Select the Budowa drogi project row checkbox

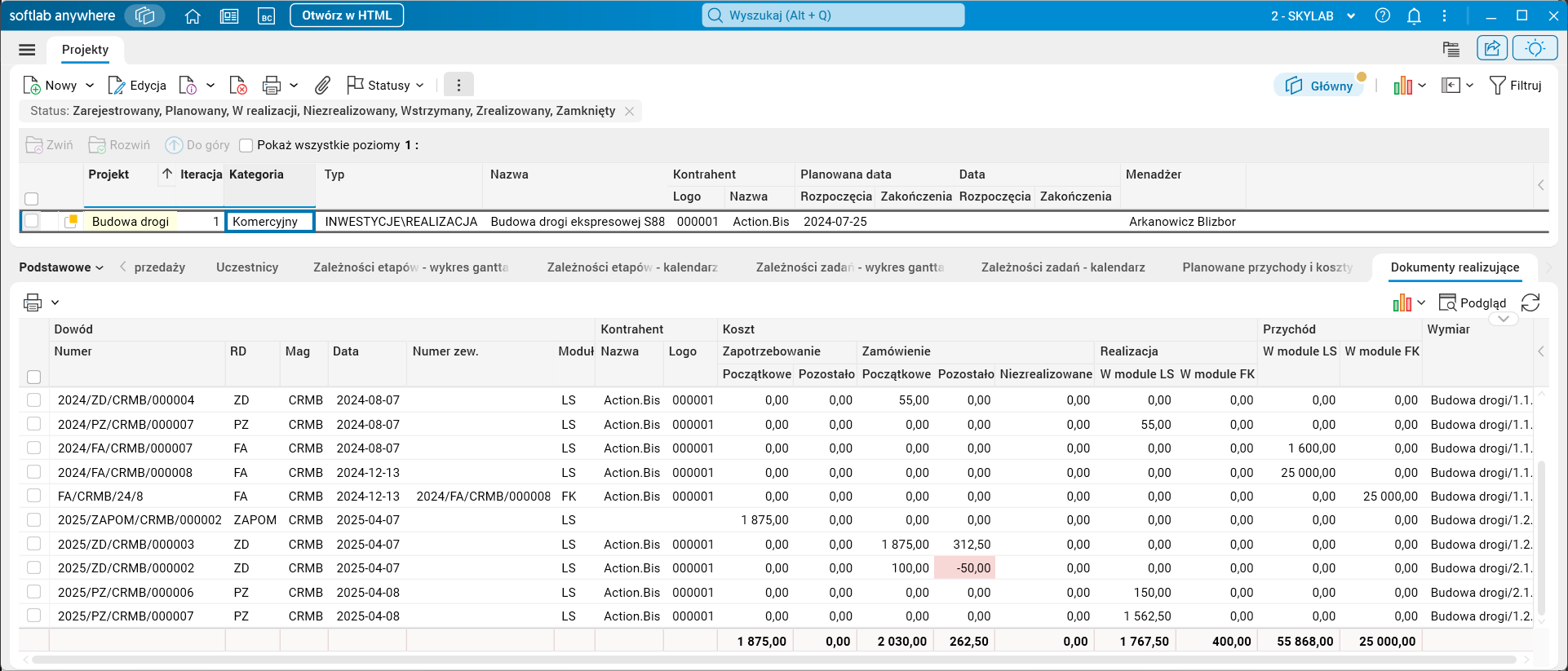(x=31, y=221)
